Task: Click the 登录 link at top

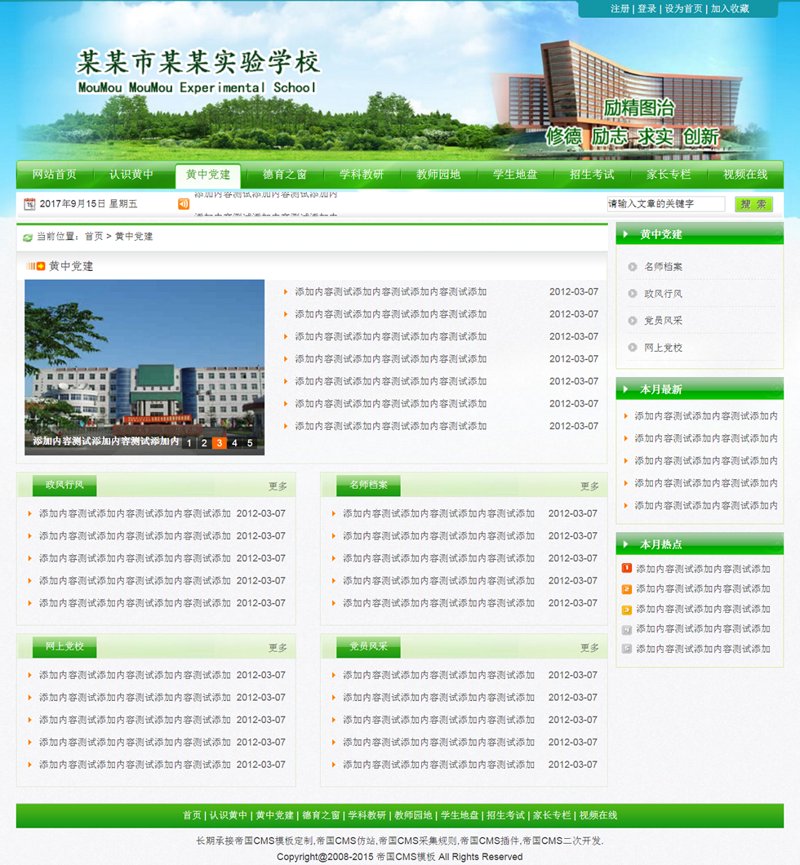Action: (647, 9)
